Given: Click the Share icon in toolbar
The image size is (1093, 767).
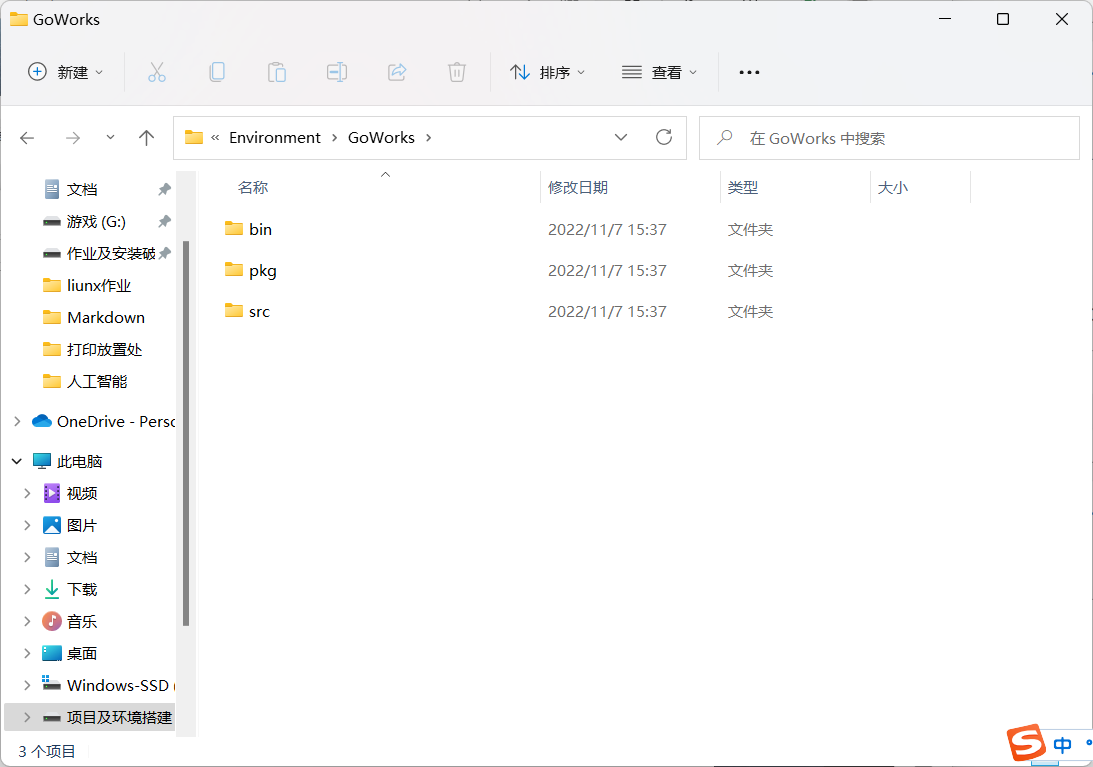Looking at the screenshot, I should [x=397, y=72].
